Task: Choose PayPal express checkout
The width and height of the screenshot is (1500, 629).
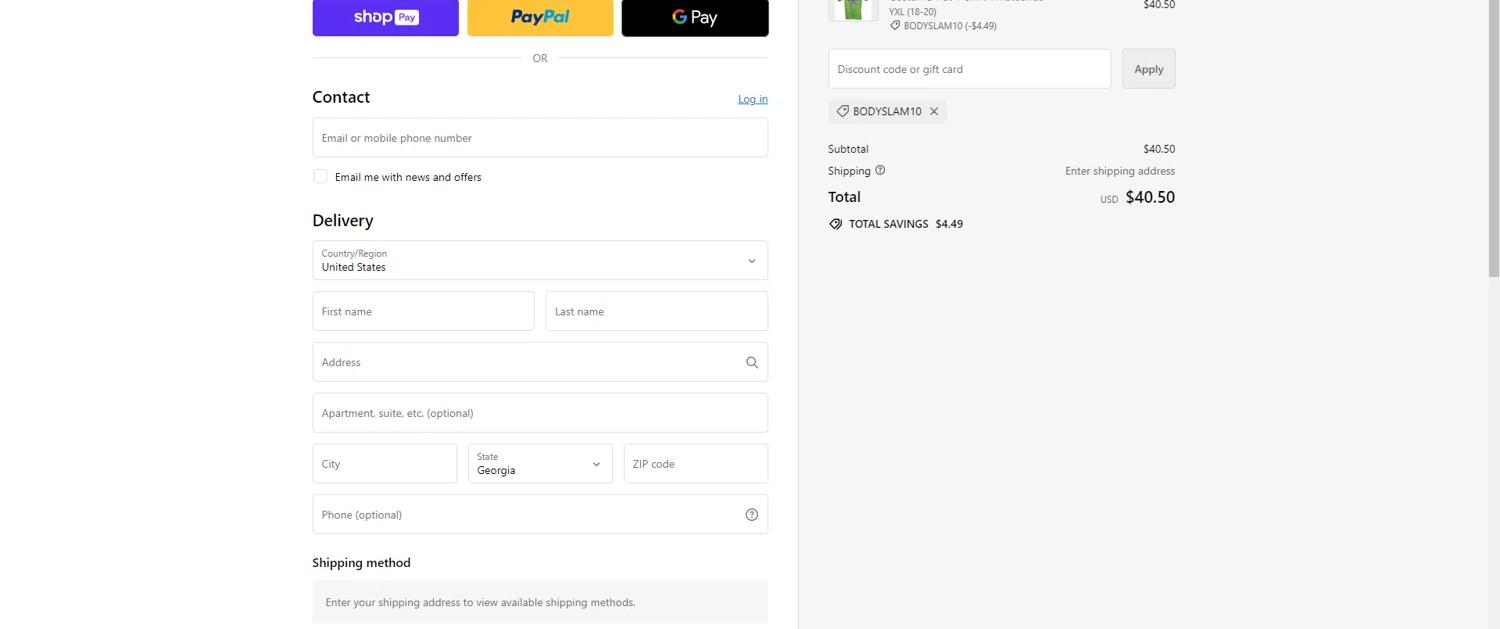Action: pos(540,17)
